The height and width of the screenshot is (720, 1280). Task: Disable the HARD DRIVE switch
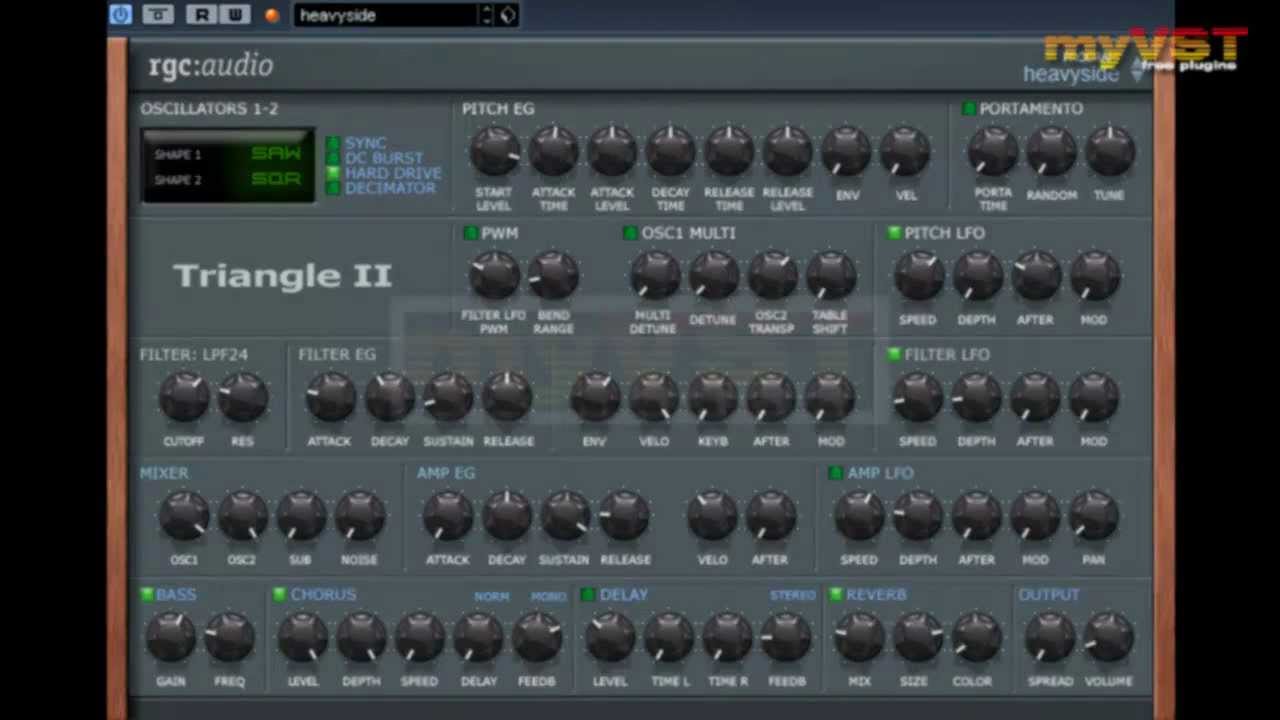(x=333, y=173)
